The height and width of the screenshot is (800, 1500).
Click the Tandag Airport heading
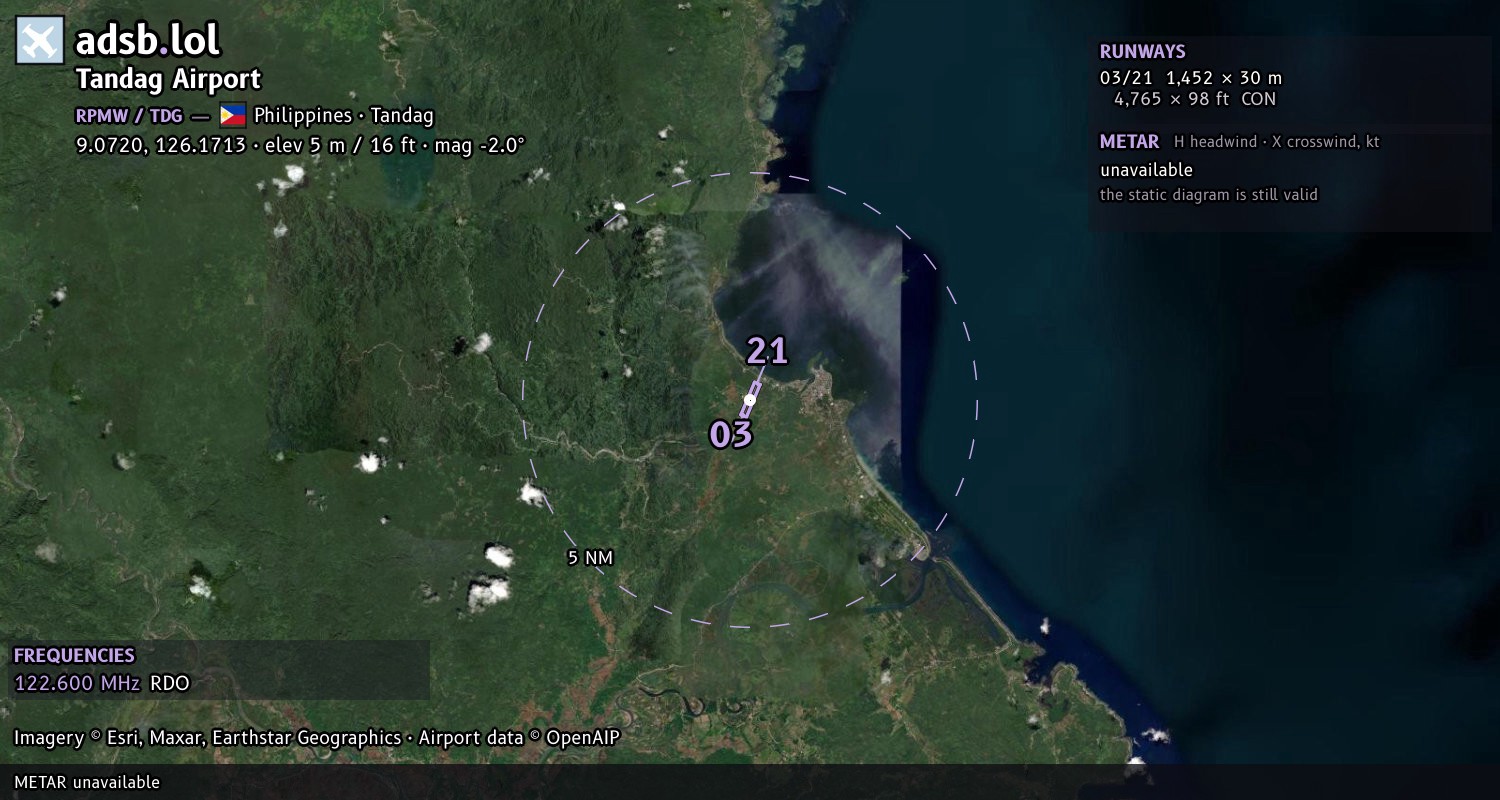tap(168, 79)
